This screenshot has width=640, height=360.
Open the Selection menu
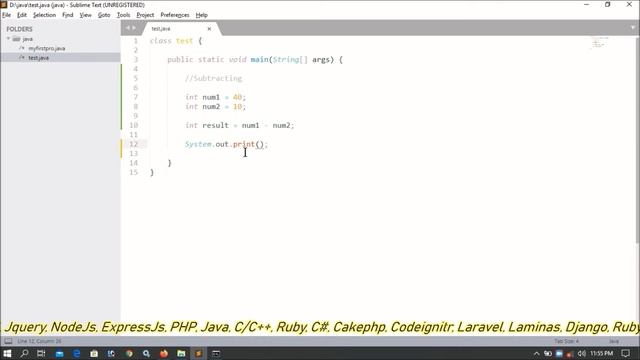tap(44, 15)
